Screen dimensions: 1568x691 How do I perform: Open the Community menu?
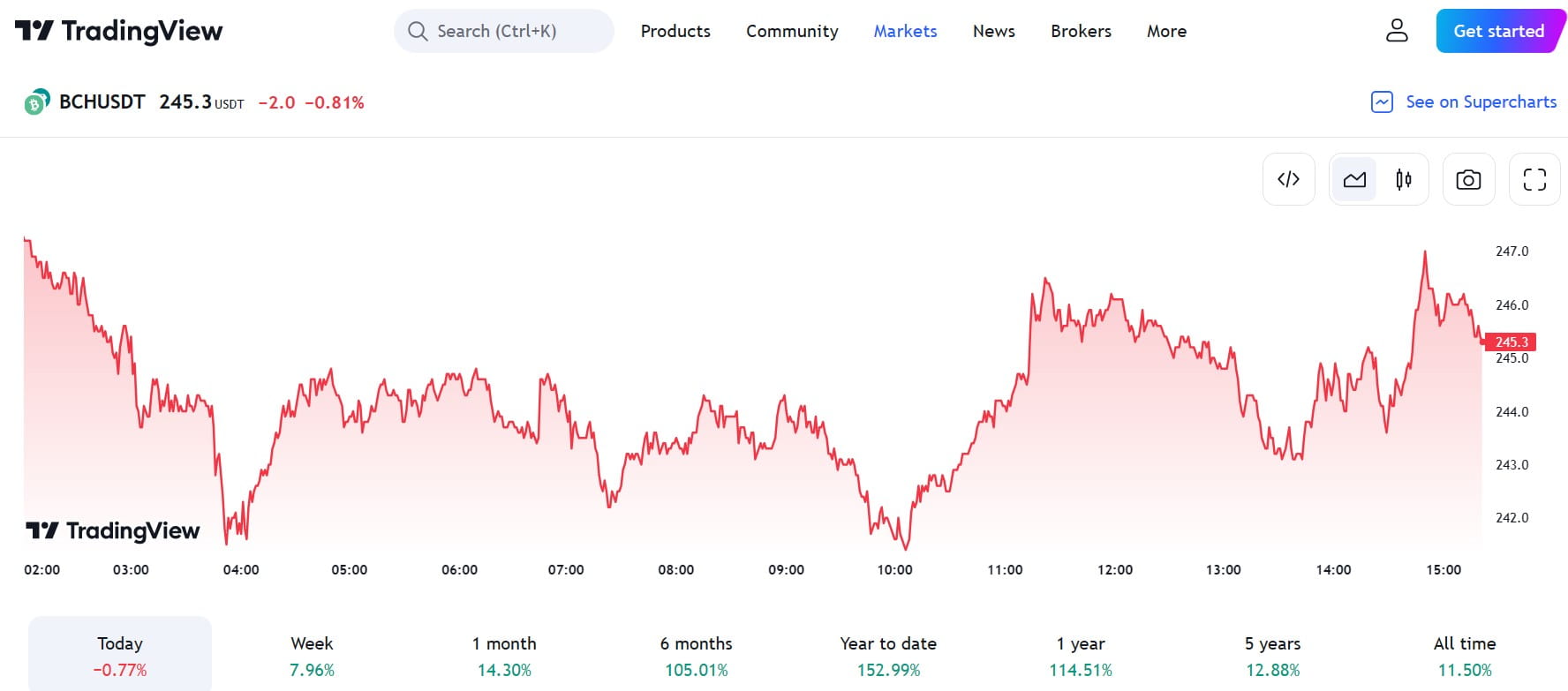tap(792, 31)
